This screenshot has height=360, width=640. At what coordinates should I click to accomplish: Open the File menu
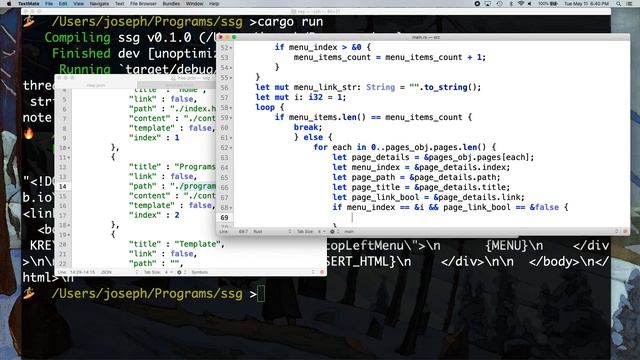[49, 4]
